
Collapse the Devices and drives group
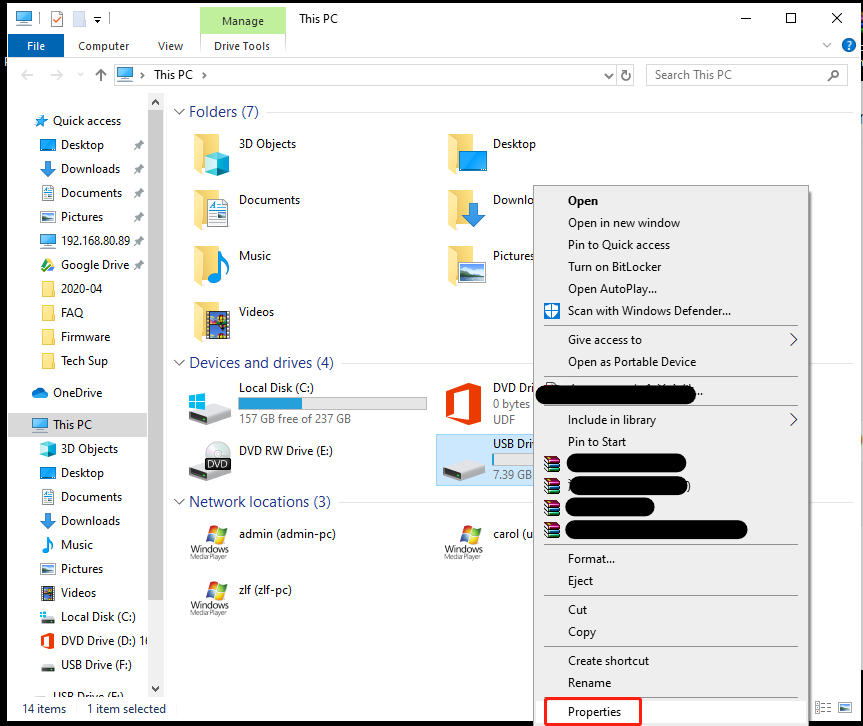tap(180, 363)
